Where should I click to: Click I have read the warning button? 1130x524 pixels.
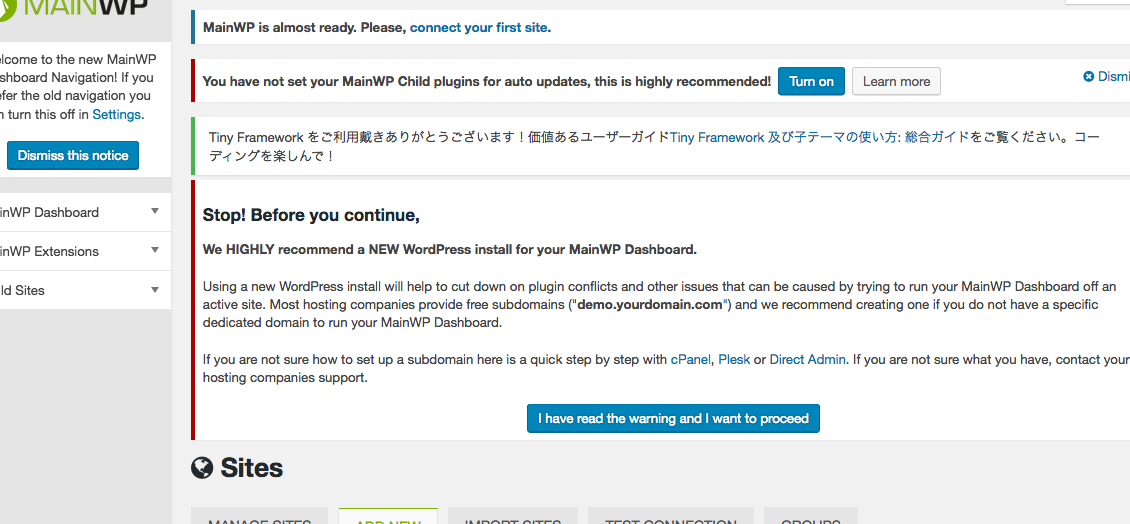click(x=673, y=418)
